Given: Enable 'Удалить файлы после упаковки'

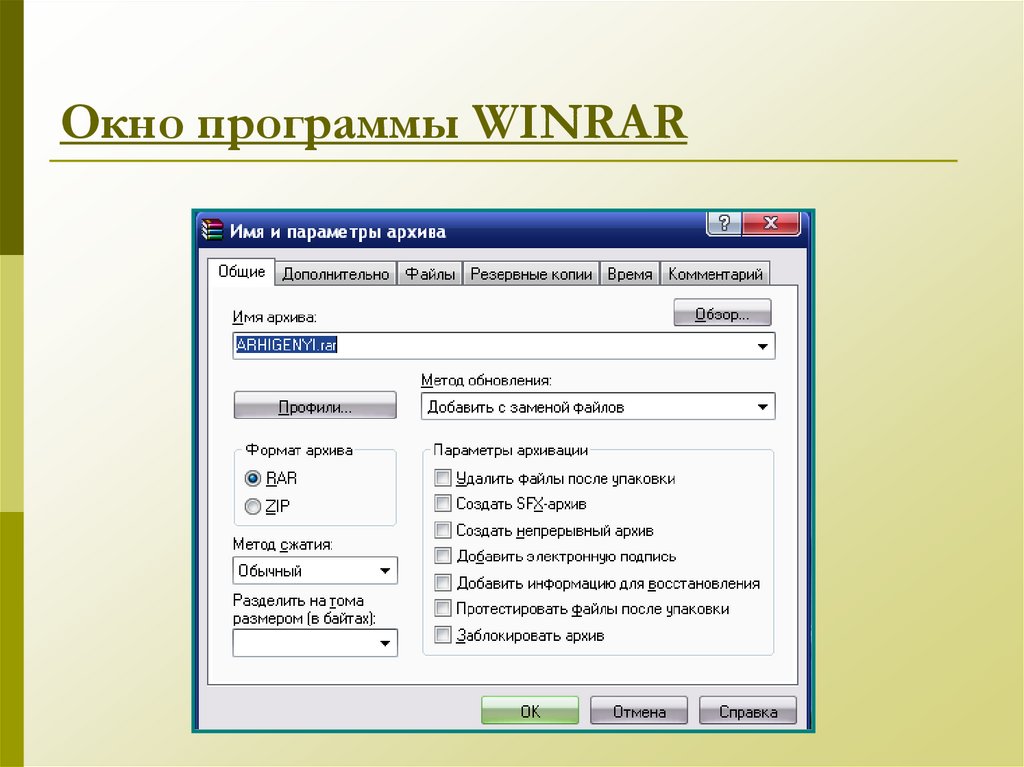Looking at the screenshot, I should (443, 478).
